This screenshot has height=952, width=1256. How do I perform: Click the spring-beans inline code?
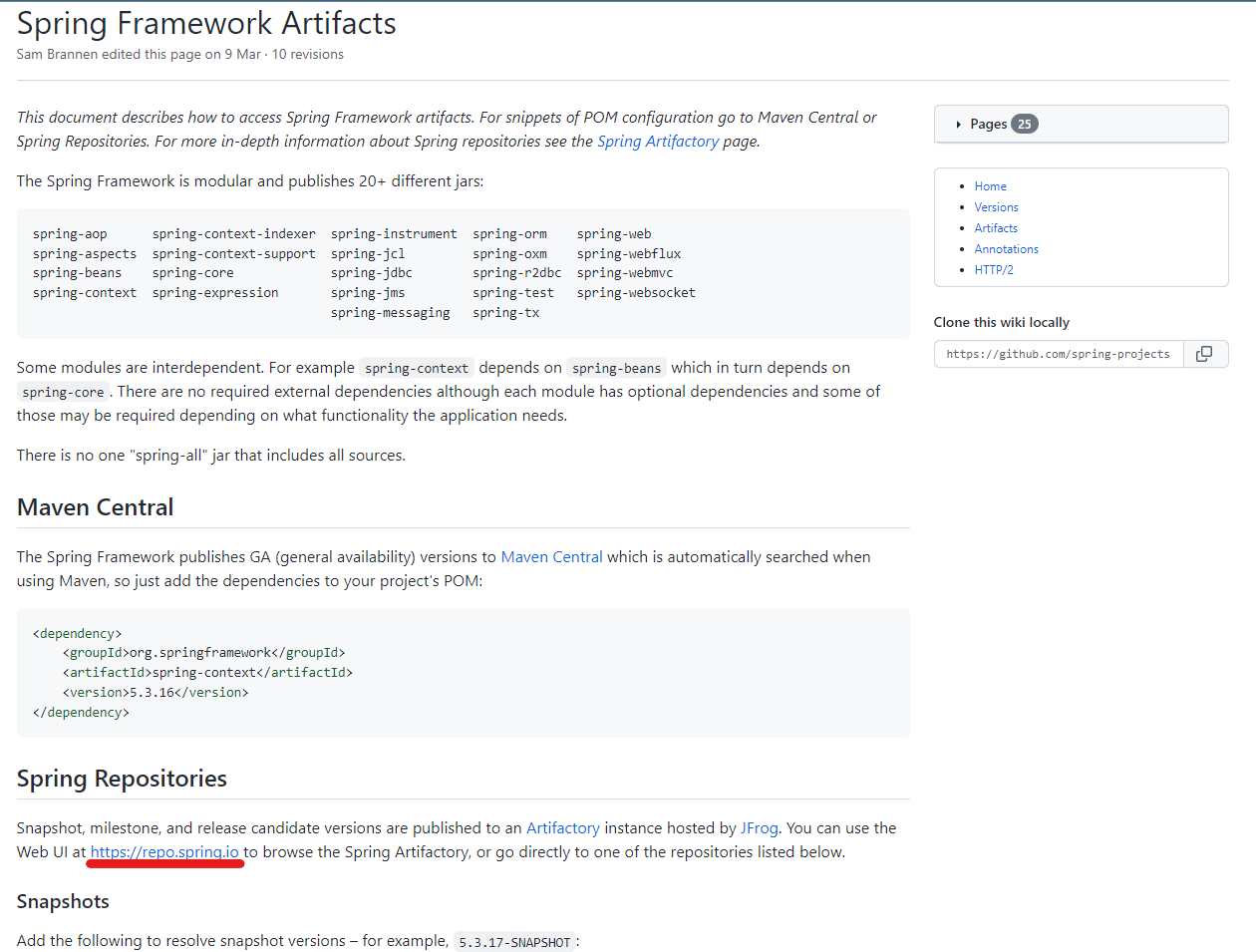coord(616,368)
